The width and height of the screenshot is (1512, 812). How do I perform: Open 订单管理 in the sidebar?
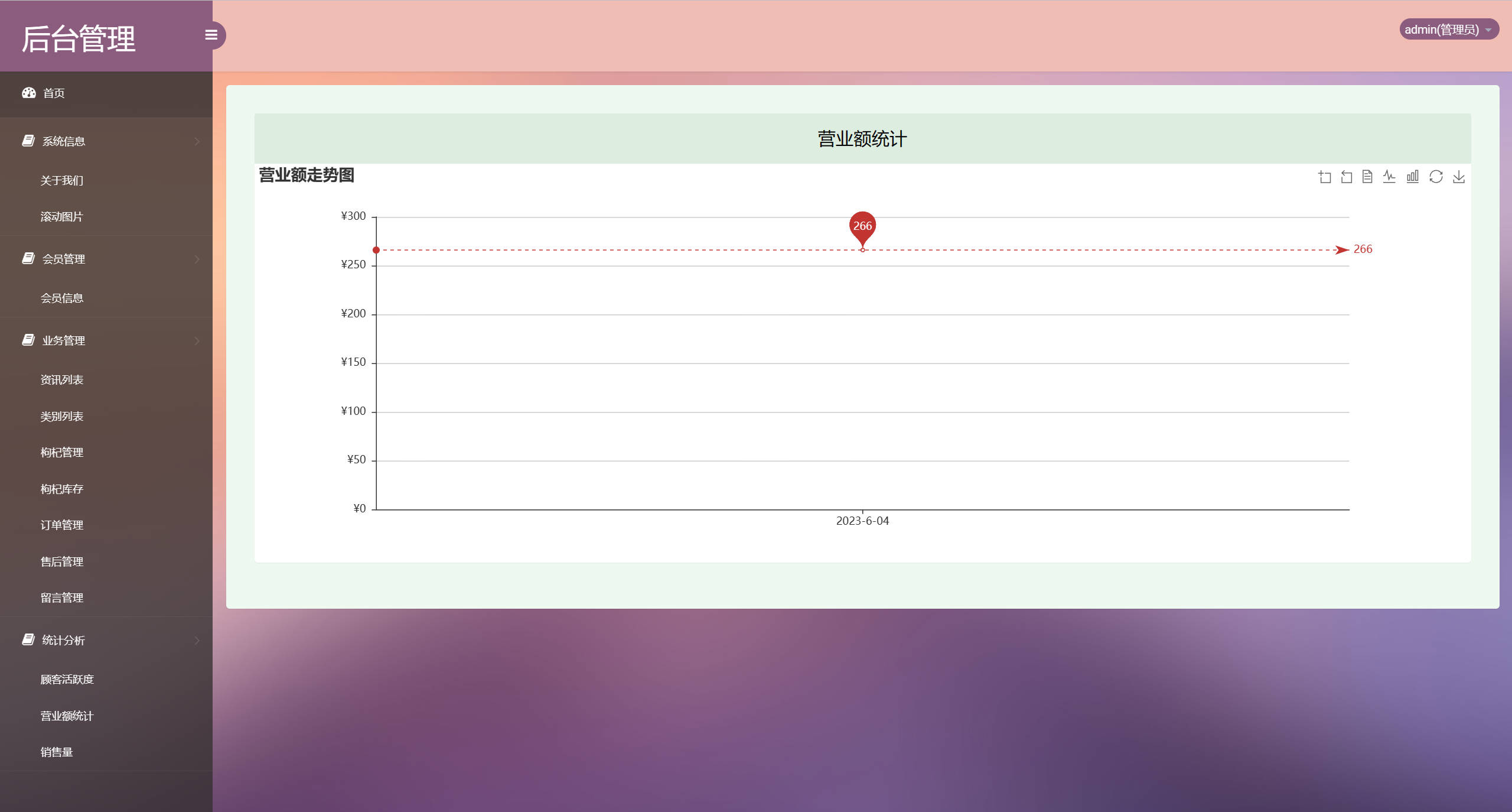61,525
